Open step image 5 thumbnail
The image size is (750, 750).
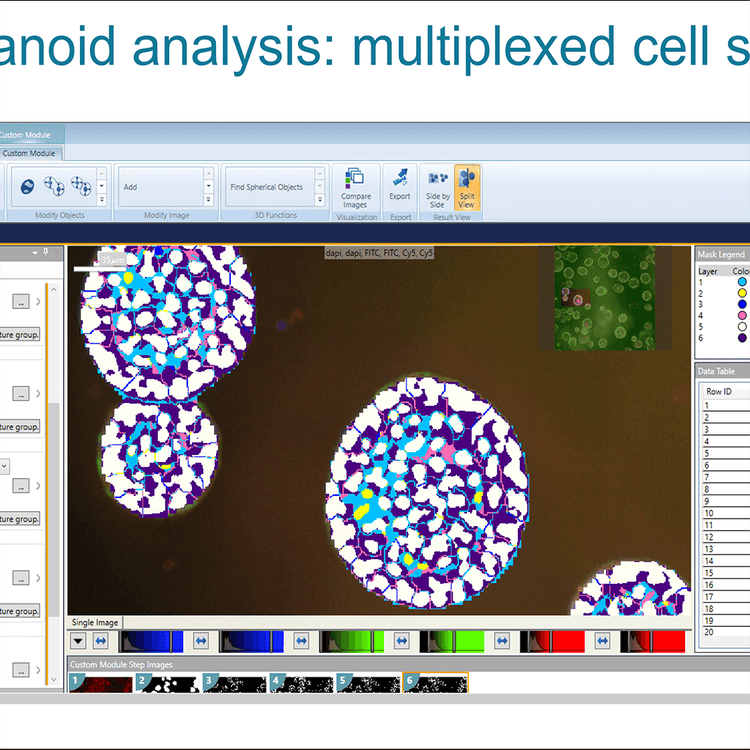(368, 683)
